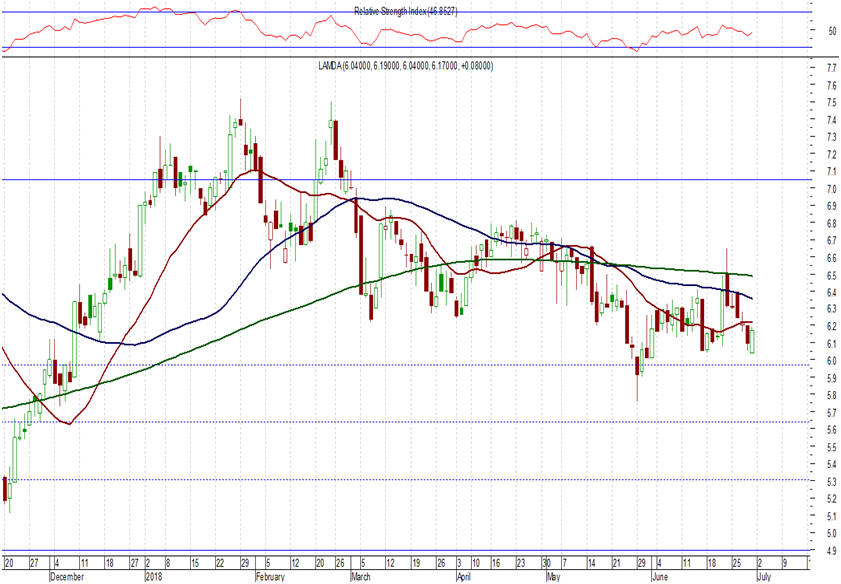Image resolution: width=841 pixels, height=584 pixels.
Task: Select the date label 21 on the time axis
Action: (x=616, y=563)
